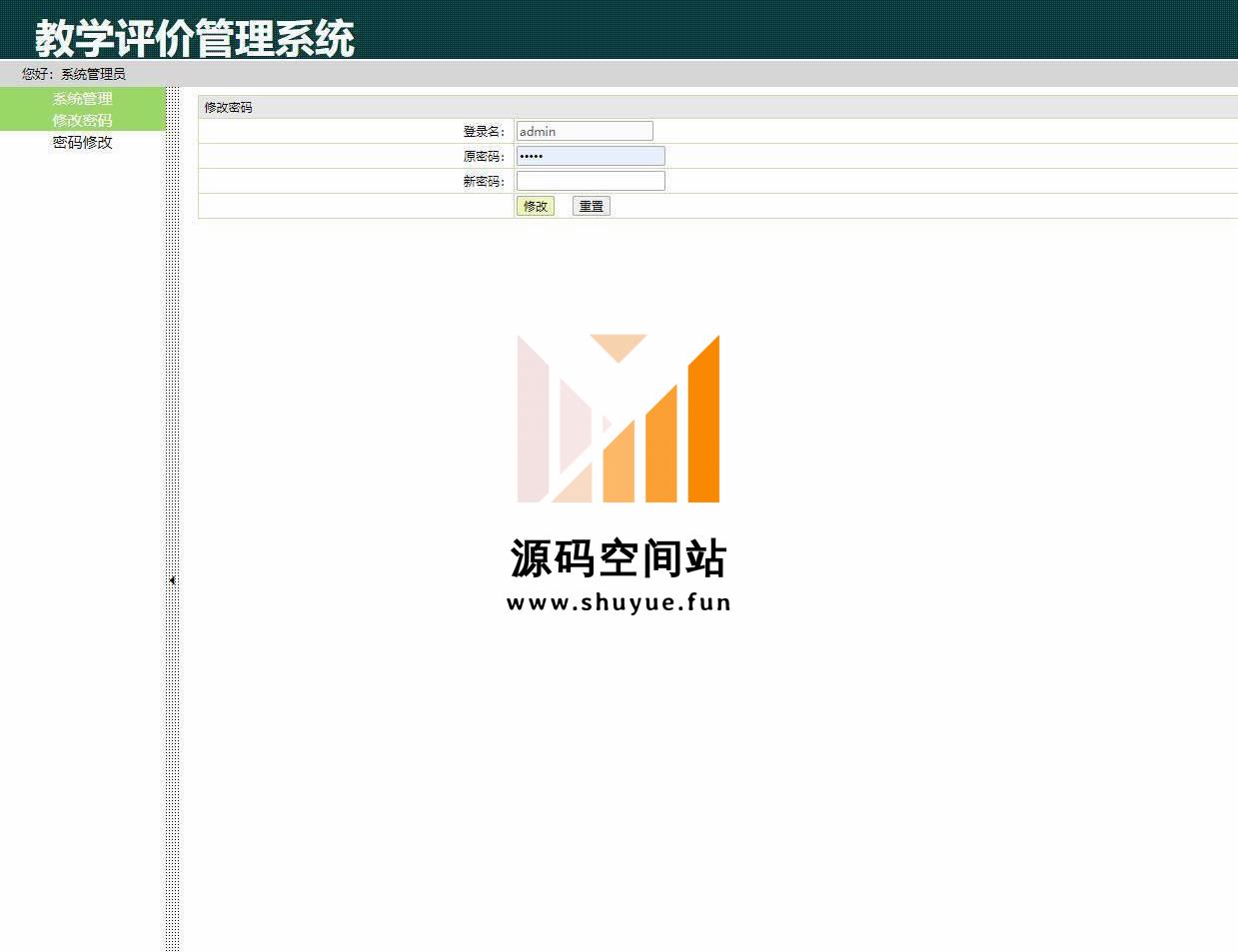Click the empty 新密码 field
Viewport: 1238px width, 952px height.
point(591,181)
